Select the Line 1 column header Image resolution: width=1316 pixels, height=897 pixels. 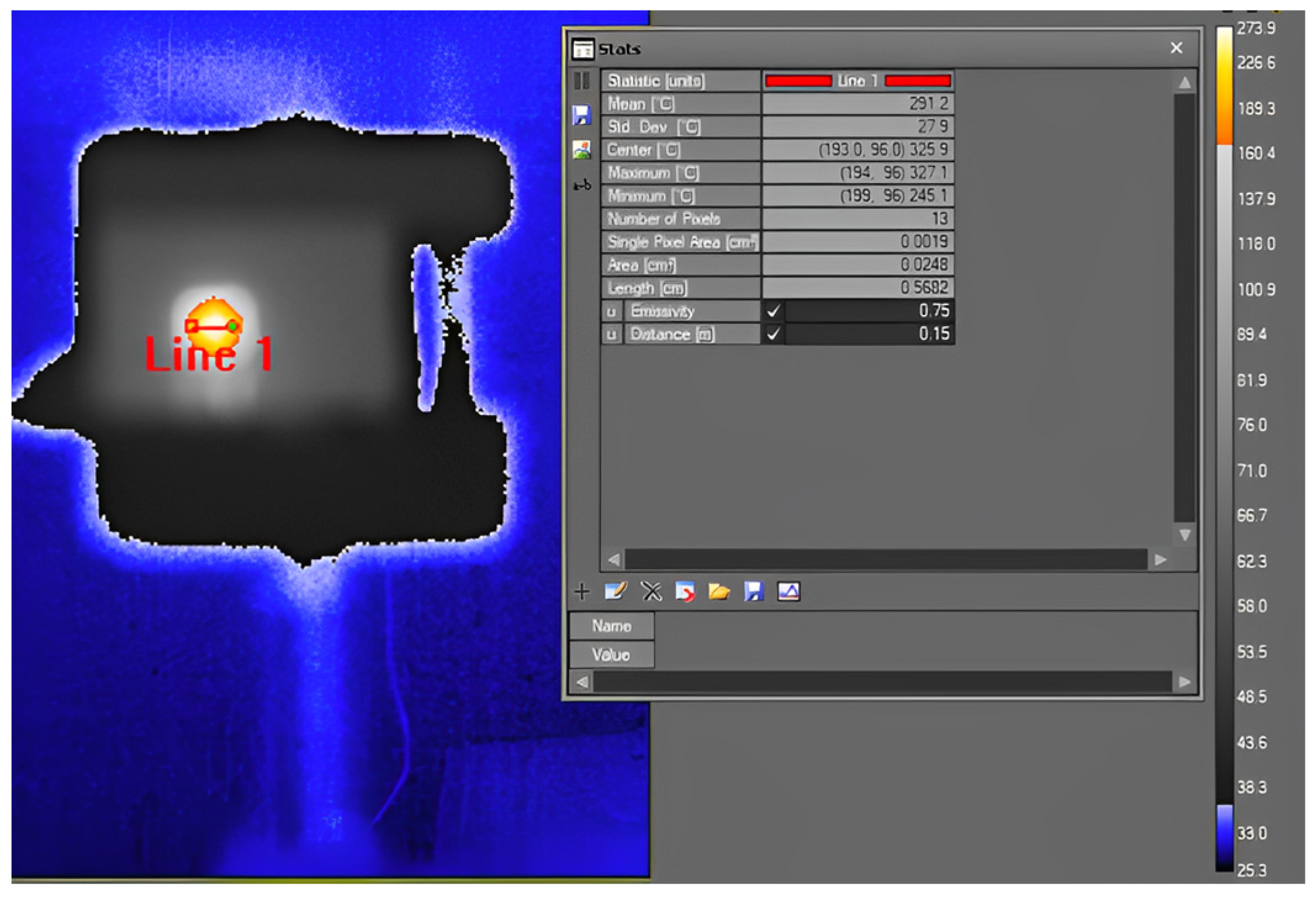[857, 81]
